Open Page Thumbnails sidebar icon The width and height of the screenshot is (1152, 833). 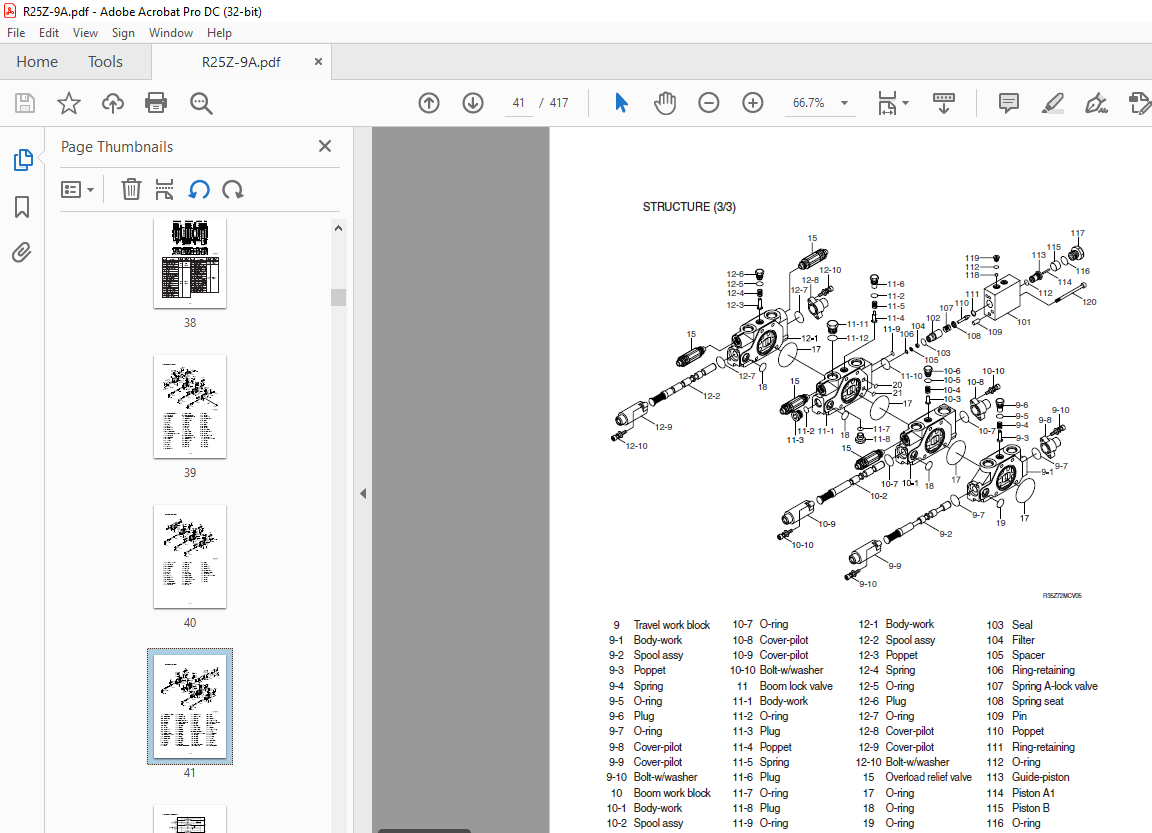point(23,159)
